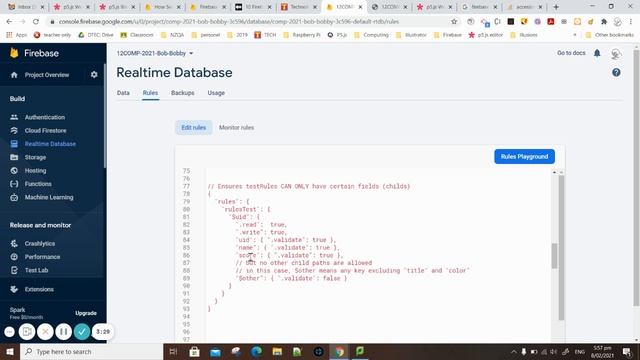640x360 pixels.
Task: Switch to the Usage tab
Action: point(216,93)
